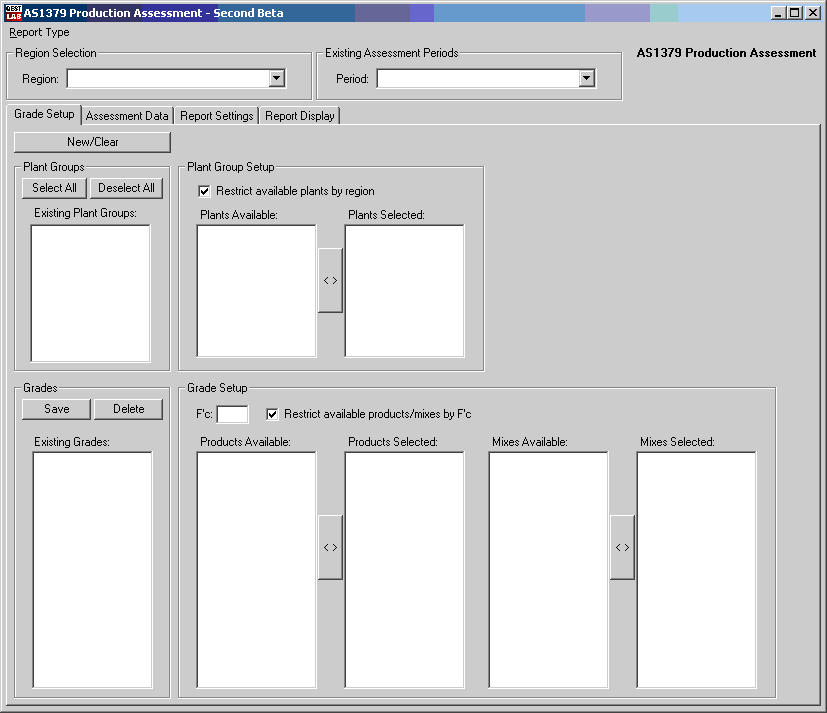
Task: Click the plants transfer arrows button
Action: tap(330, 281)
